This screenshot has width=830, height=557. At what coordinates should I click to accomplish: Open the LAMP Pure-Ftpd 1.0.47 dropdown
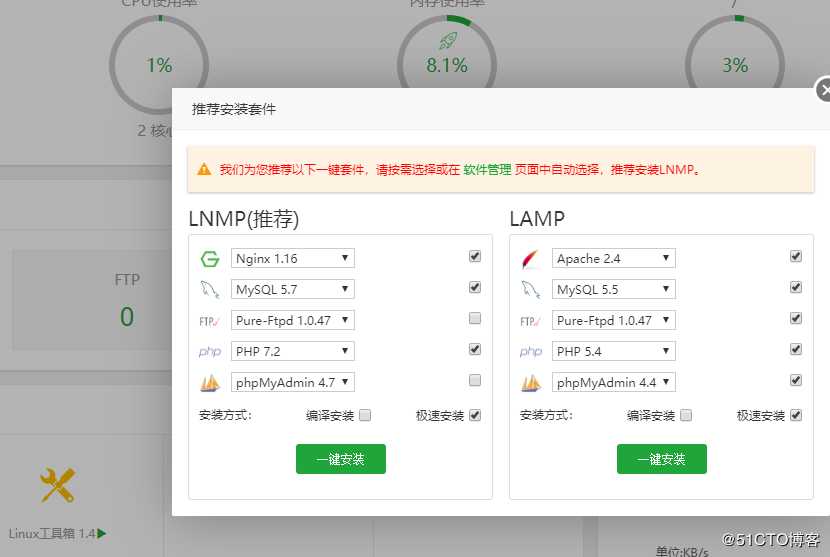tap(614, 320)
